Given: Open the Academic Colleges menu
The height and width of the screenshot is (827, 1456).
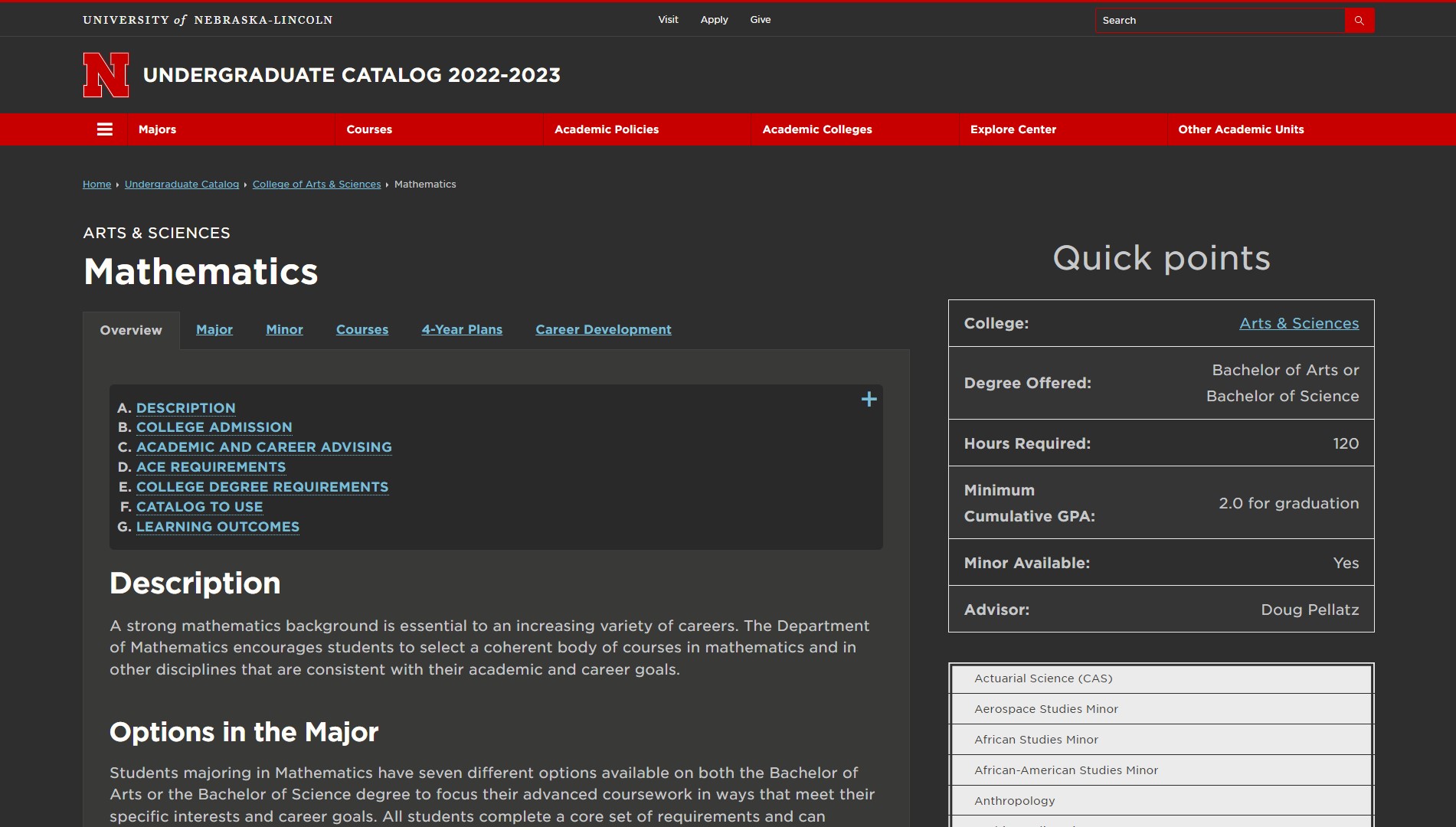Looking at the screenshot, I should tap(816, 129).
